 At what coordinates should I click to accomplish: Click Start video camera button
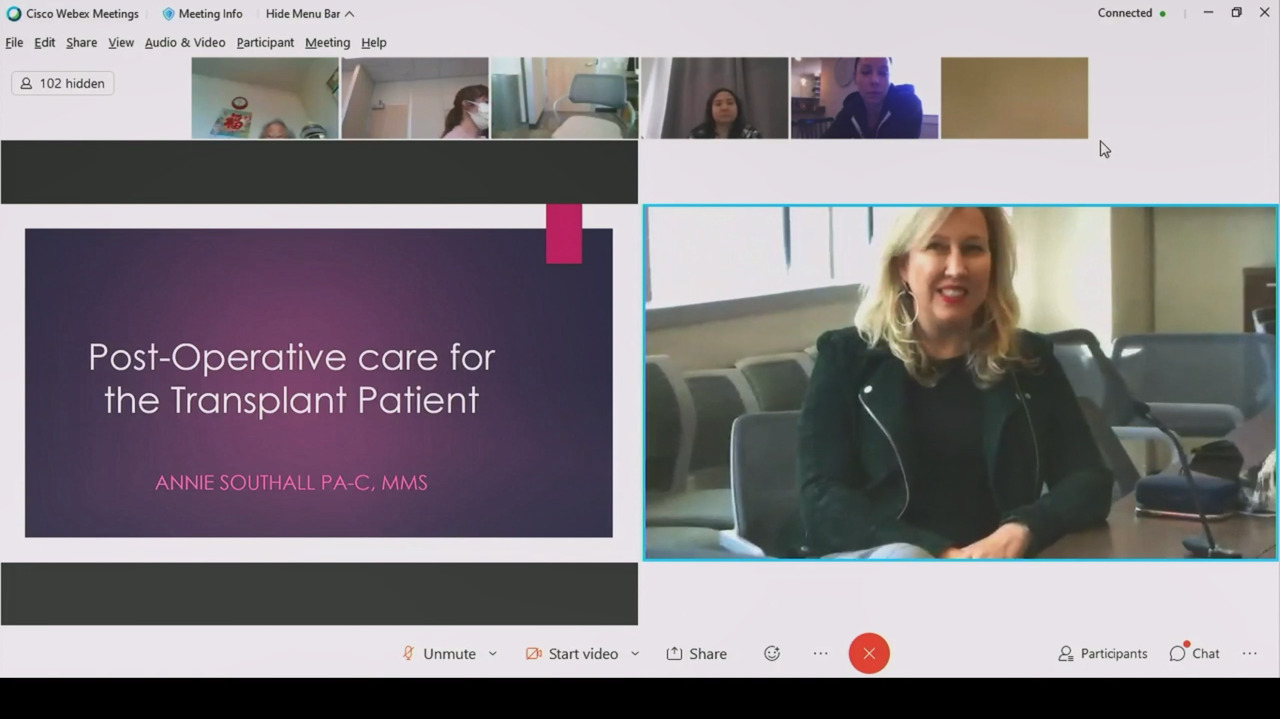tap(572, 654)
